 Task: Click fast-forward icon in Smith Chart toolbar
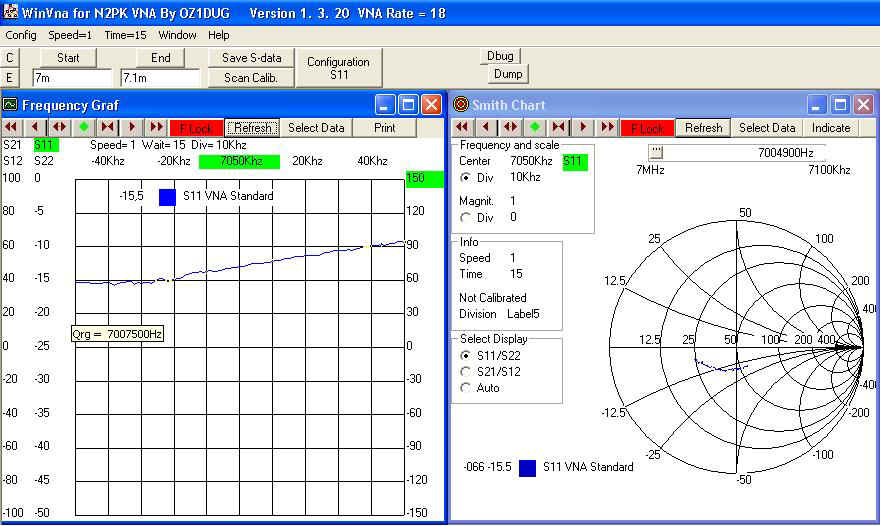pyautogui.click(x=607, y=127)
